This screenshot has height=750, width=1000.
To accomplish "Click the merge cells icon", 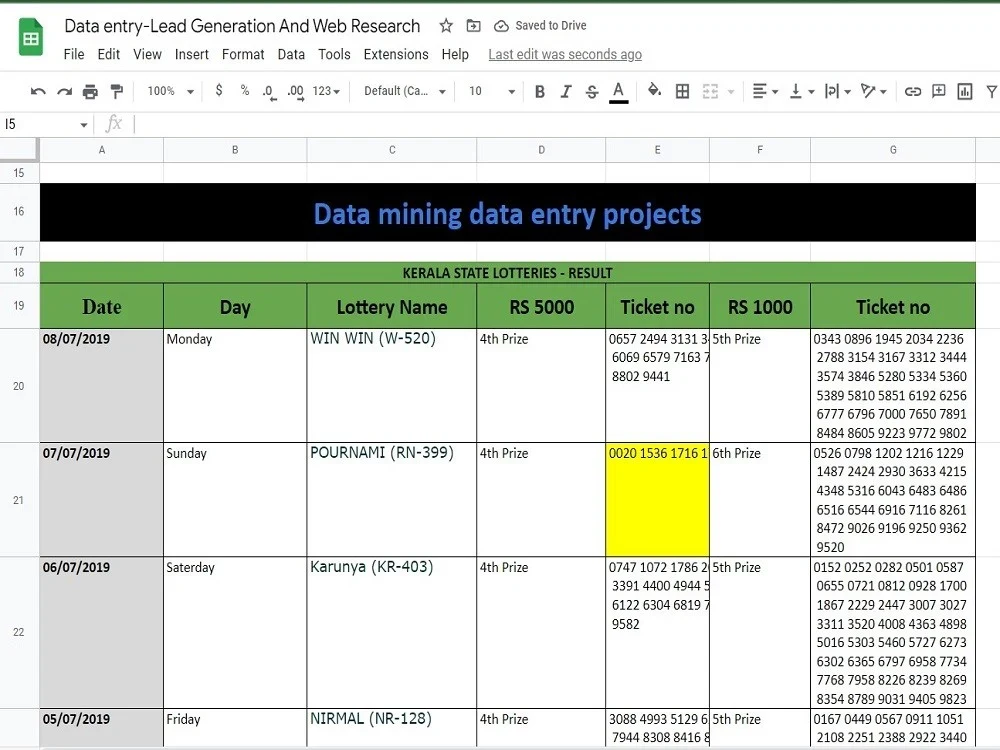I will (x=710, y=91).
